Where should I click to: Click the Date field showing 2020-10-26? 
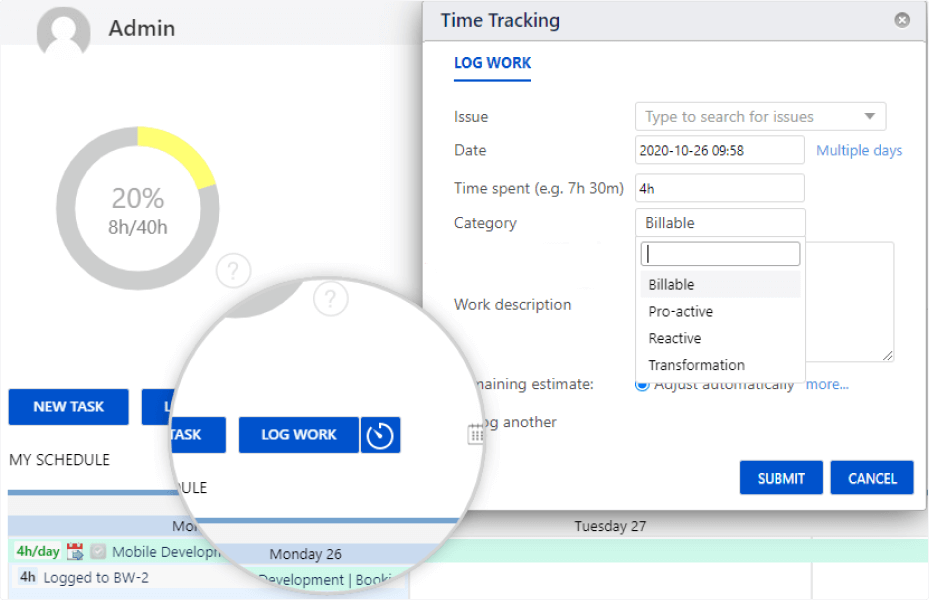point(719,149)
